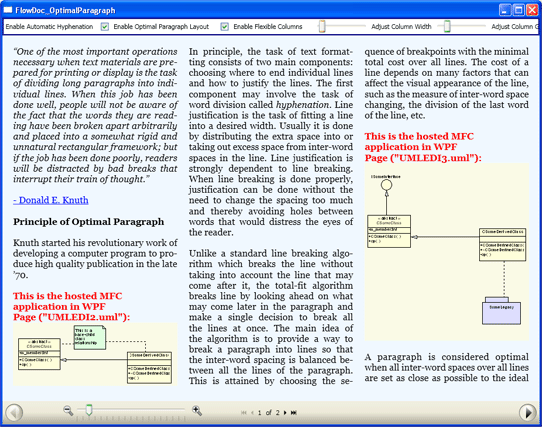Maximize the FlowDoc_OptimalParagraph window
This screenshot has height=427, width=542.
pyautogui.click(x=518, y=10)
